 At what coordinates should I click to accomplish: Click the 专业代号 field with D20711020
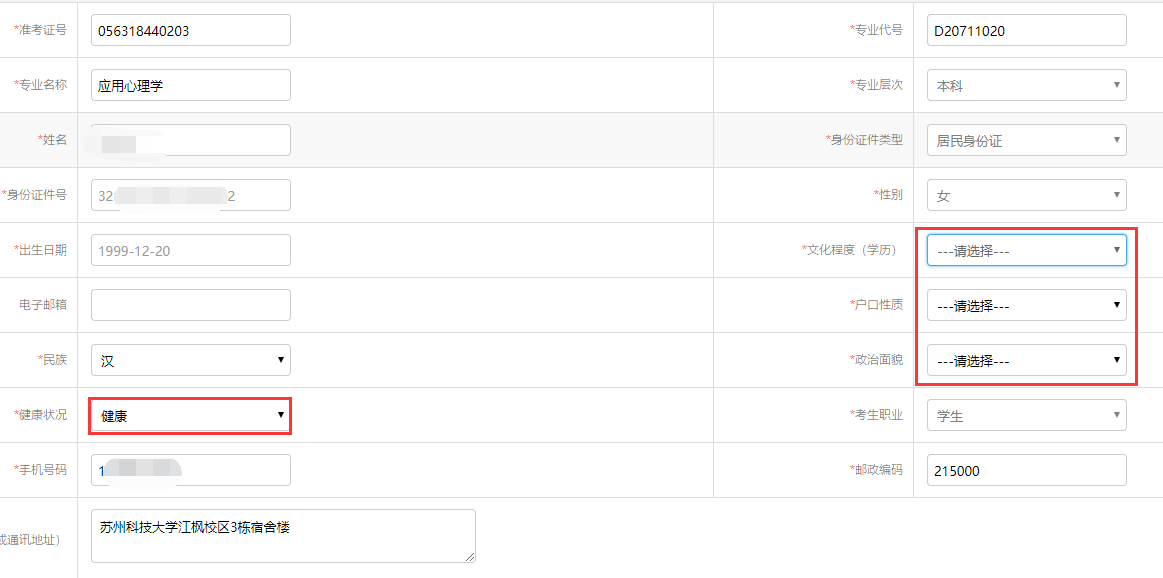pos(1027,30)
